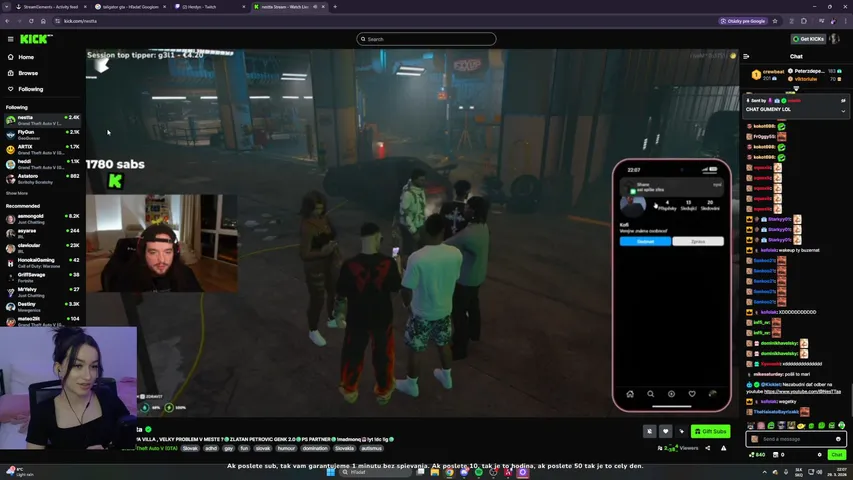Reload the page with the browser refresh button
This screenshot has width=853, height=480.
tap(31, 21)
